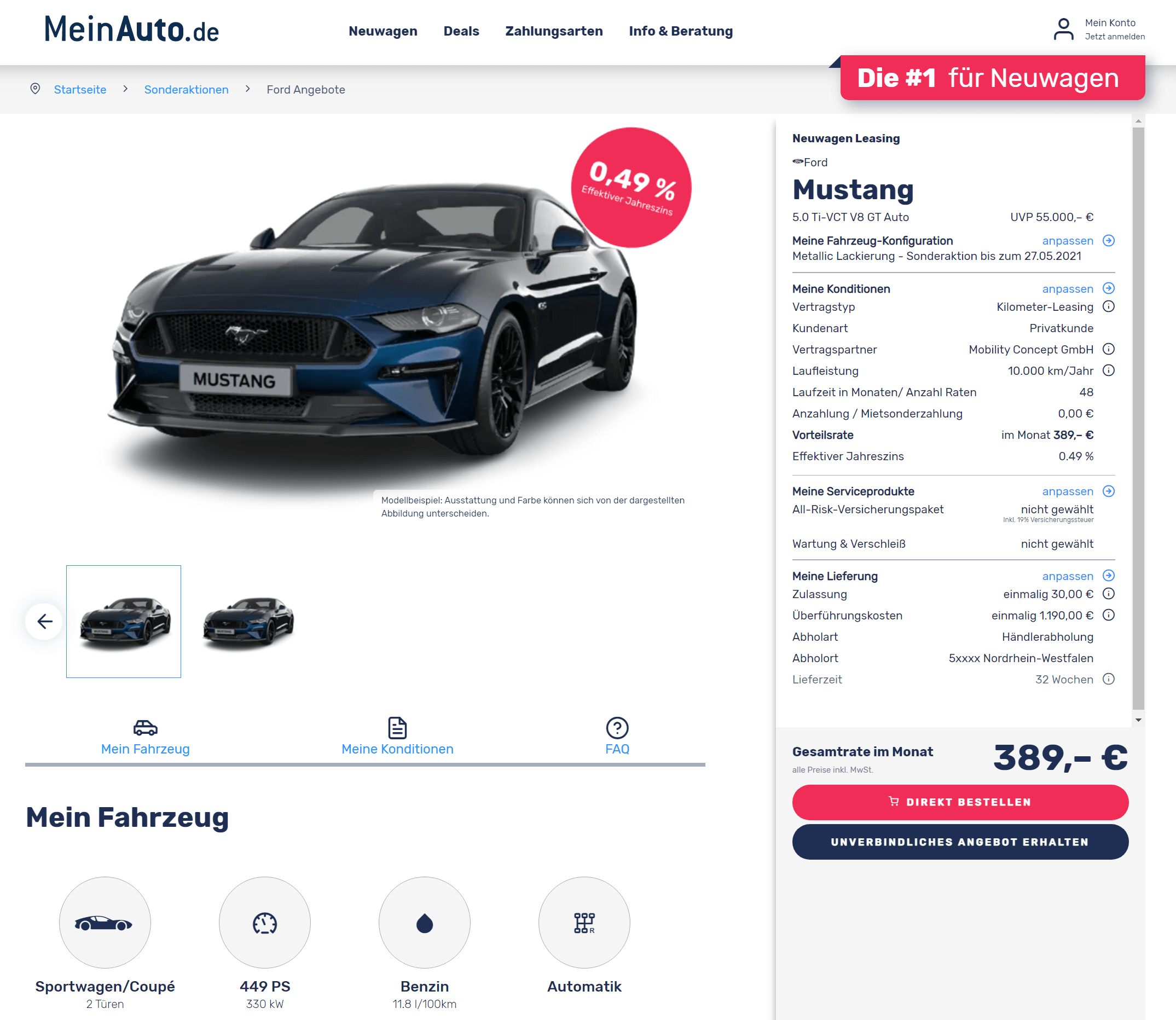Screen dimensions: 1176x1020
Task: Click Unverbindliches Angebot Erhalten button
Action: click(960, 842)
